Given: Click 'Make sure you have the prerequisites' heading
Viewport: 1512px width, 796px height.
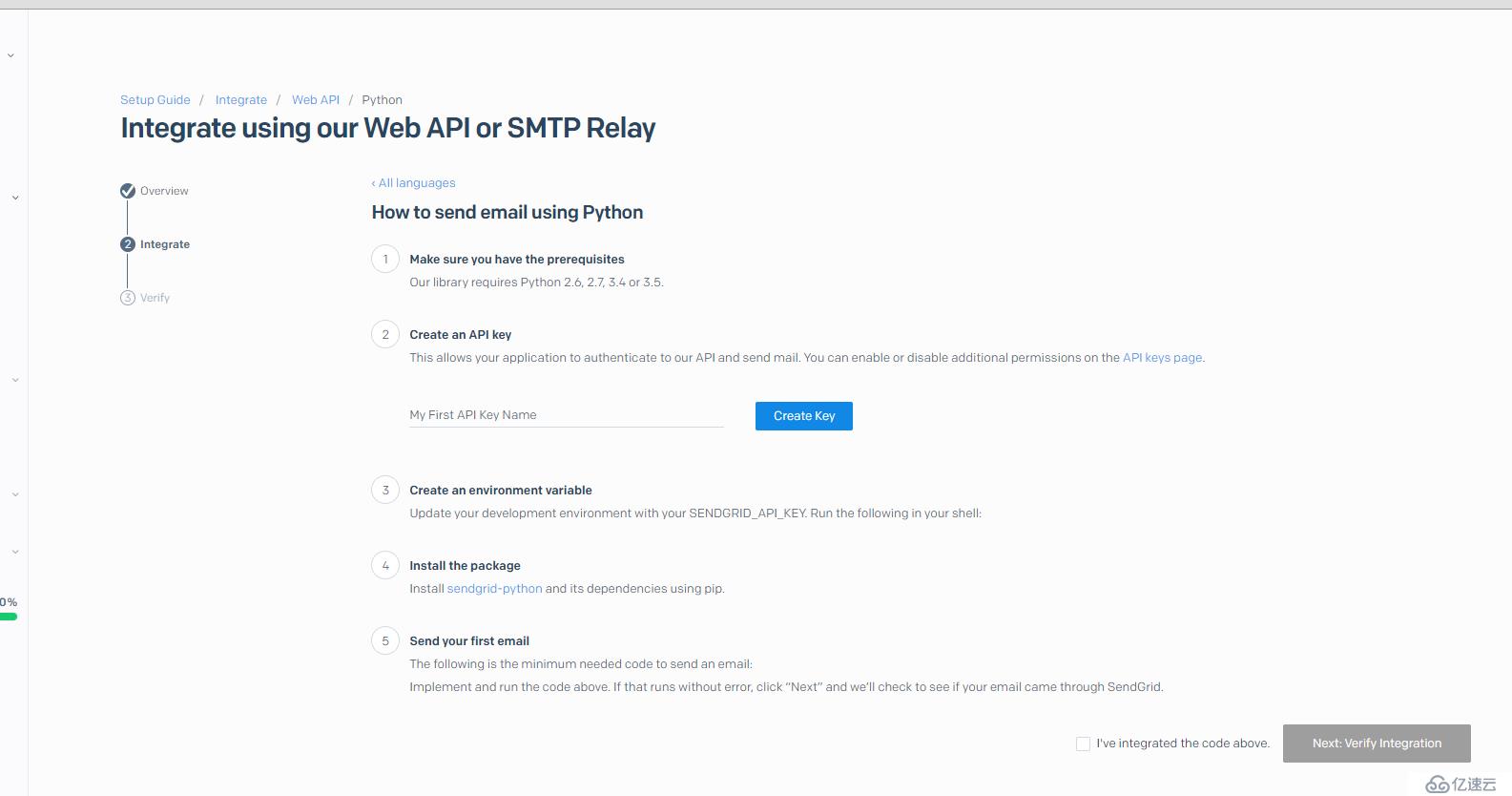Looking at the screenshot, I should pos(517,260).
